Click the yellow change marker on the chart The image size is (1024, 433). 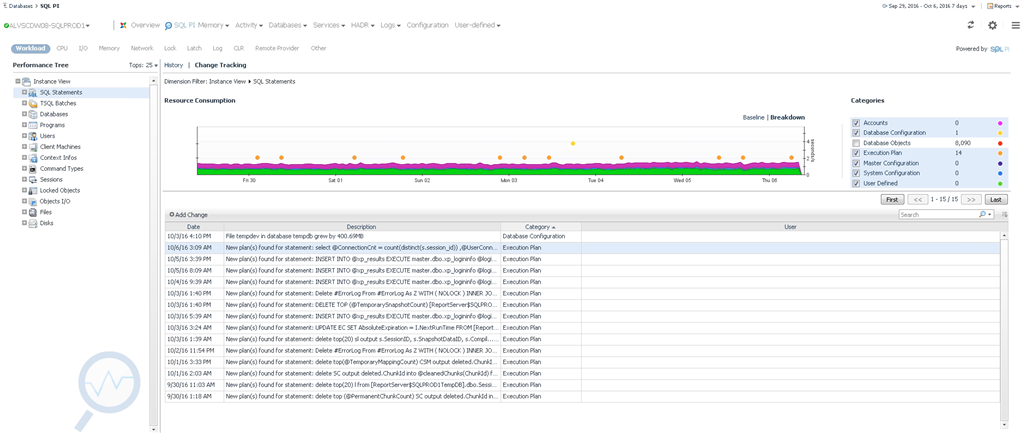coord(573,143)
